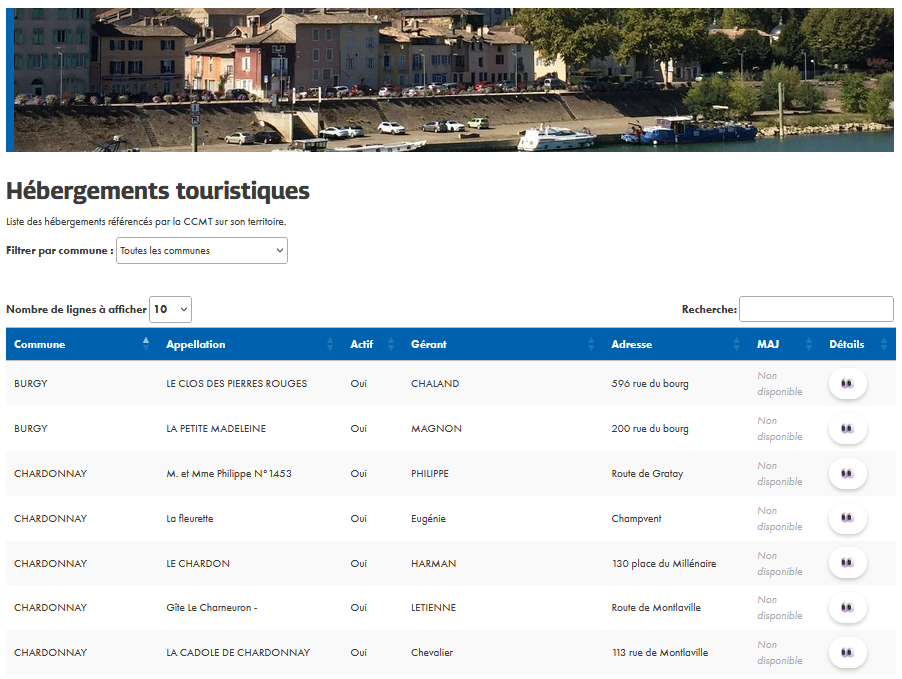Open details for LA PETITE MADELEINE

coord(847,428)
